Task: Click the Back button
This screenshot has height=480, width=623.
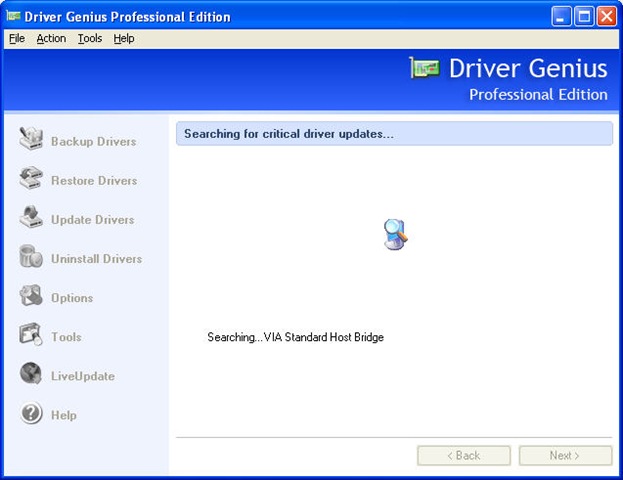Action: tap(464, 455)
